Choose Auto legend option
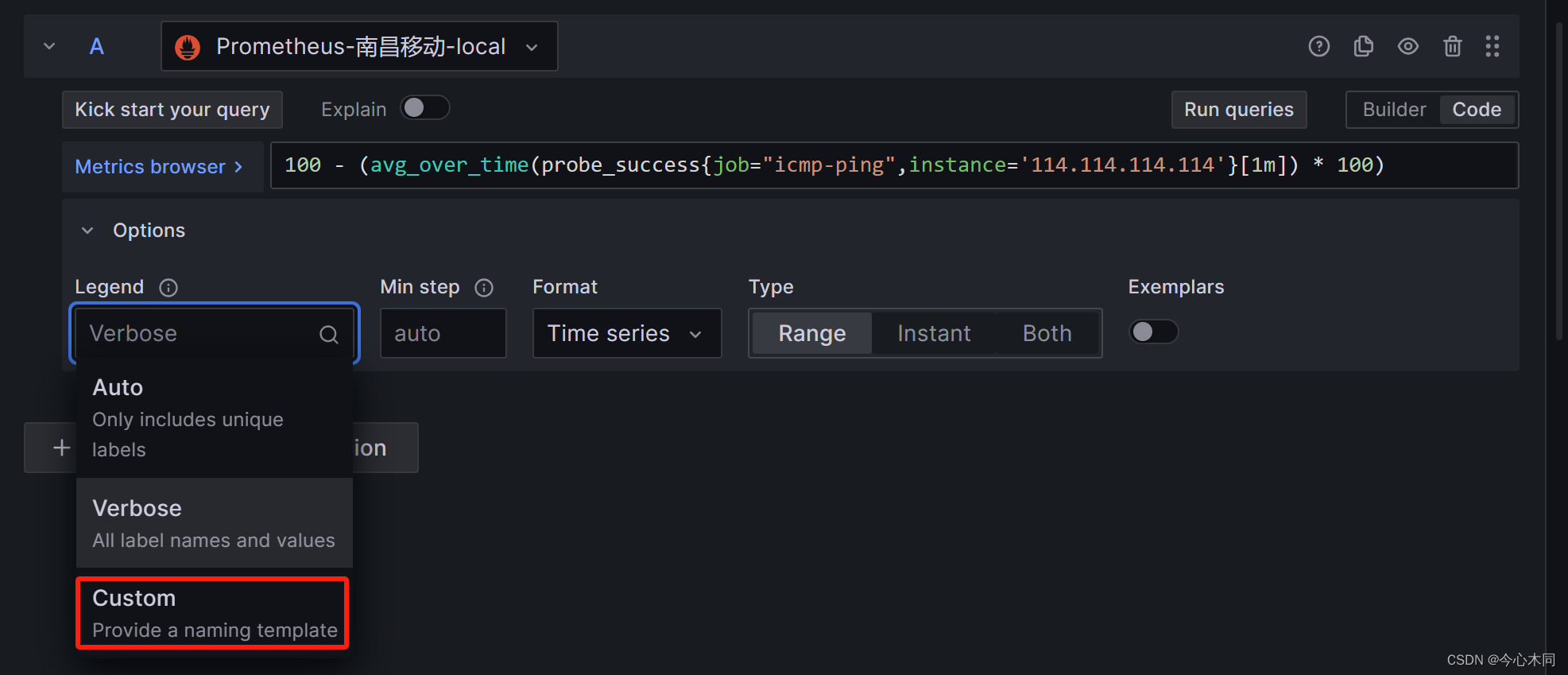 (x=214, y=417)
